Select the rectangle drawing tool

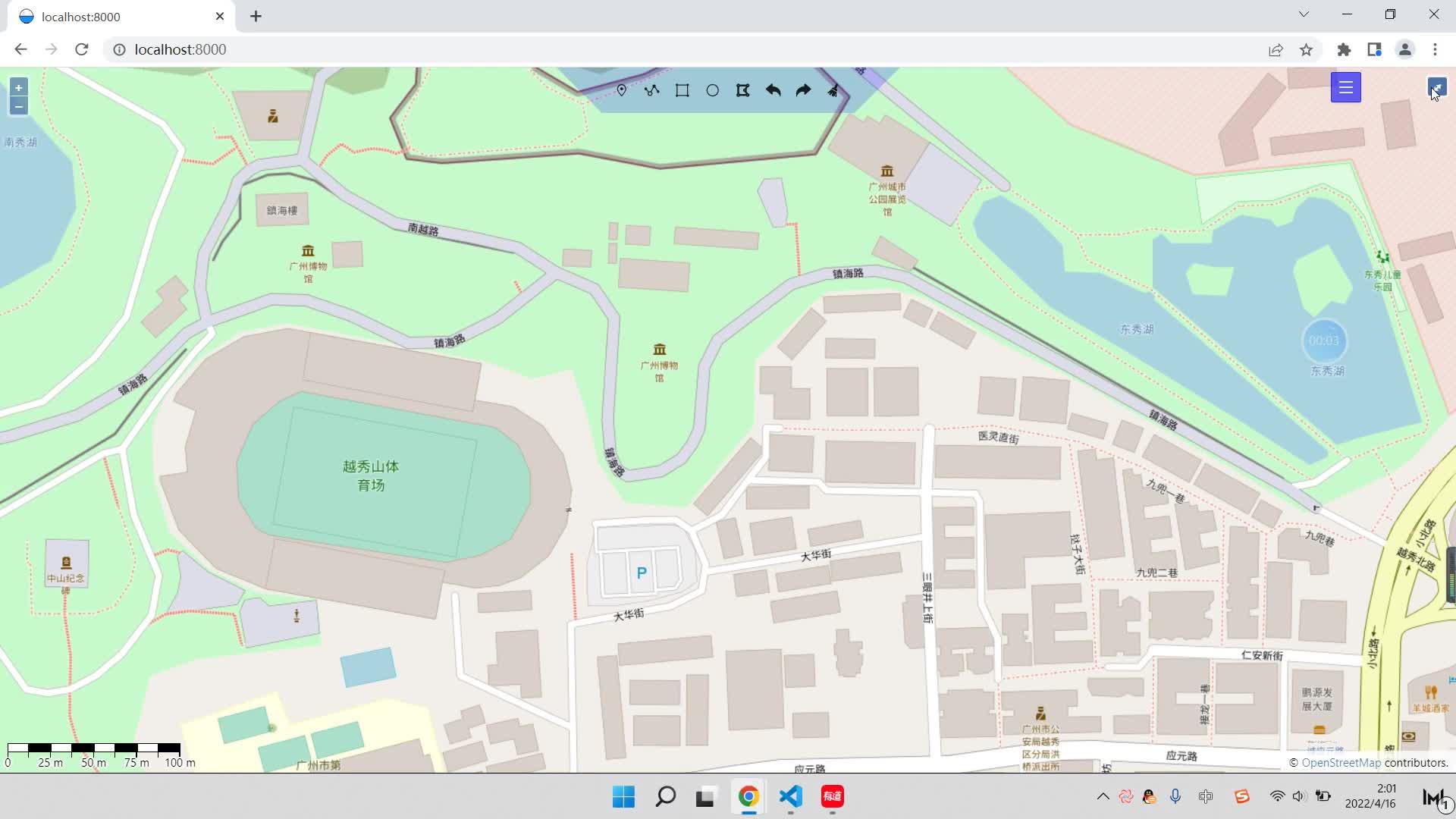click(682, 89)
